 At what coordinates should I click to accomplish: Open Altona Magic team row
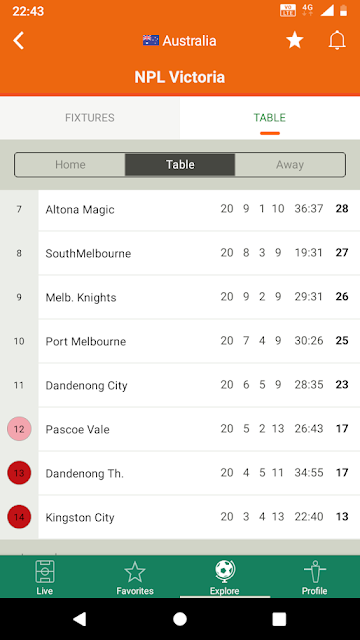click(x=180, y=209)
